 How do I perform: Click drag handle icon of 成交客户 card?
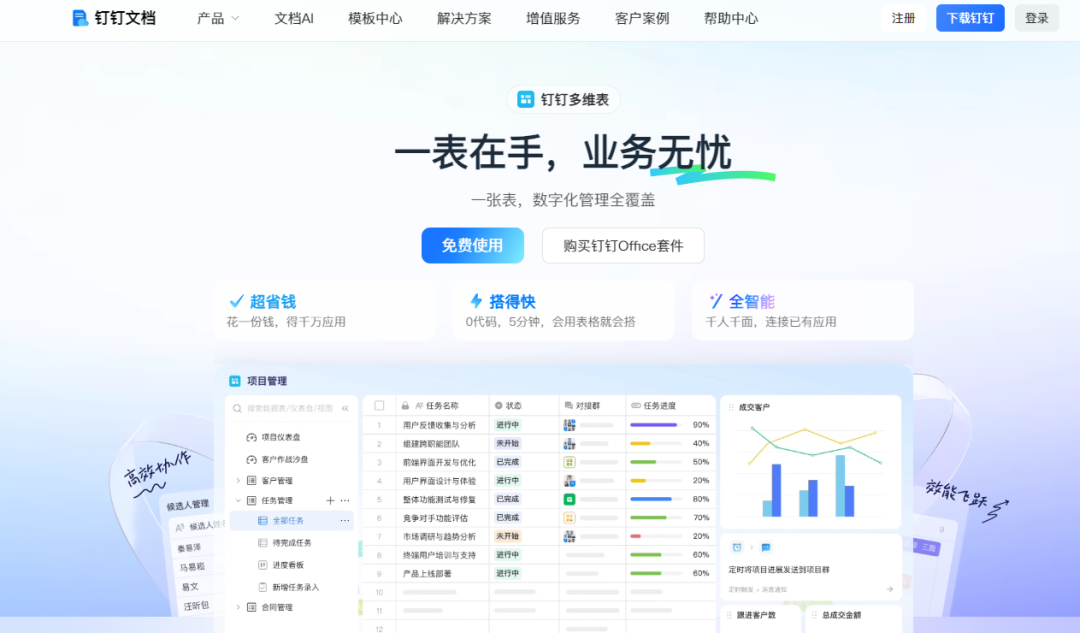pos(731,408)
